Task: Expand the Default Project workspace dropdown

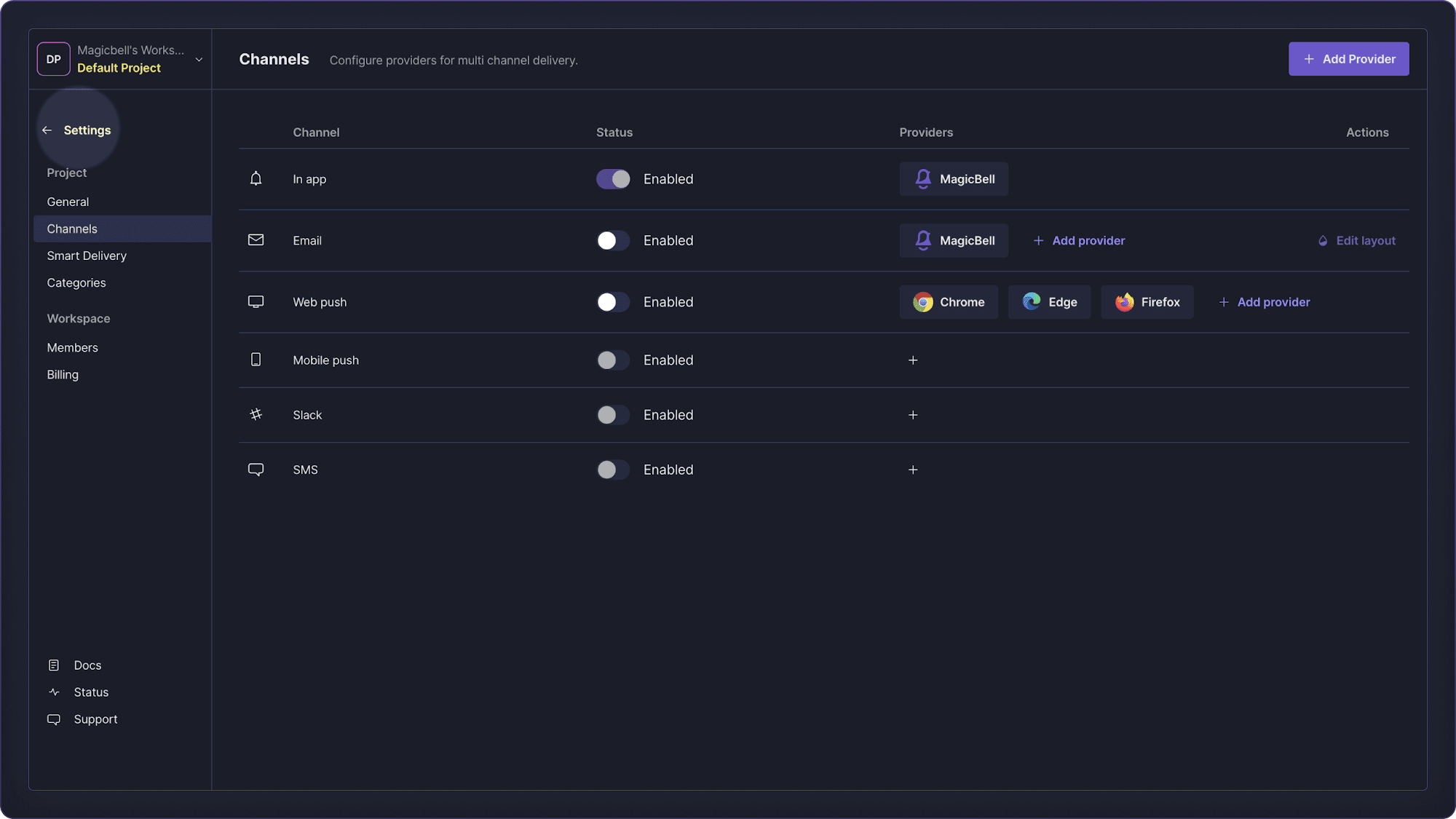Action: click(199, 60)
